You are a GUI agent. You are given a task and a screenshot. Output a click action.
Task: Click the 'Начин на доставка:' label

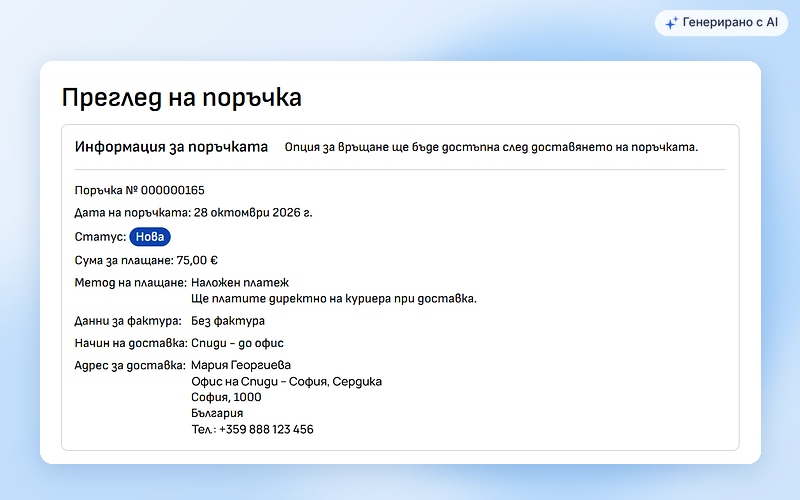point(131,343)
